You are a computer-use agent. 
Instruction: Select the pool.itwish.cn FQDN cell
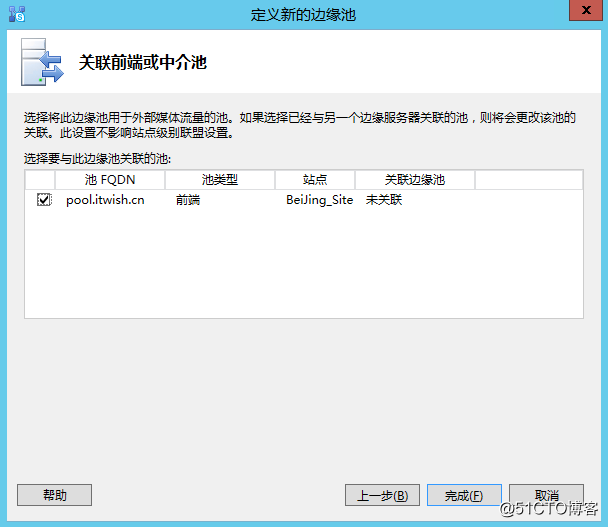pyautogui.click(x=105, y=200)
